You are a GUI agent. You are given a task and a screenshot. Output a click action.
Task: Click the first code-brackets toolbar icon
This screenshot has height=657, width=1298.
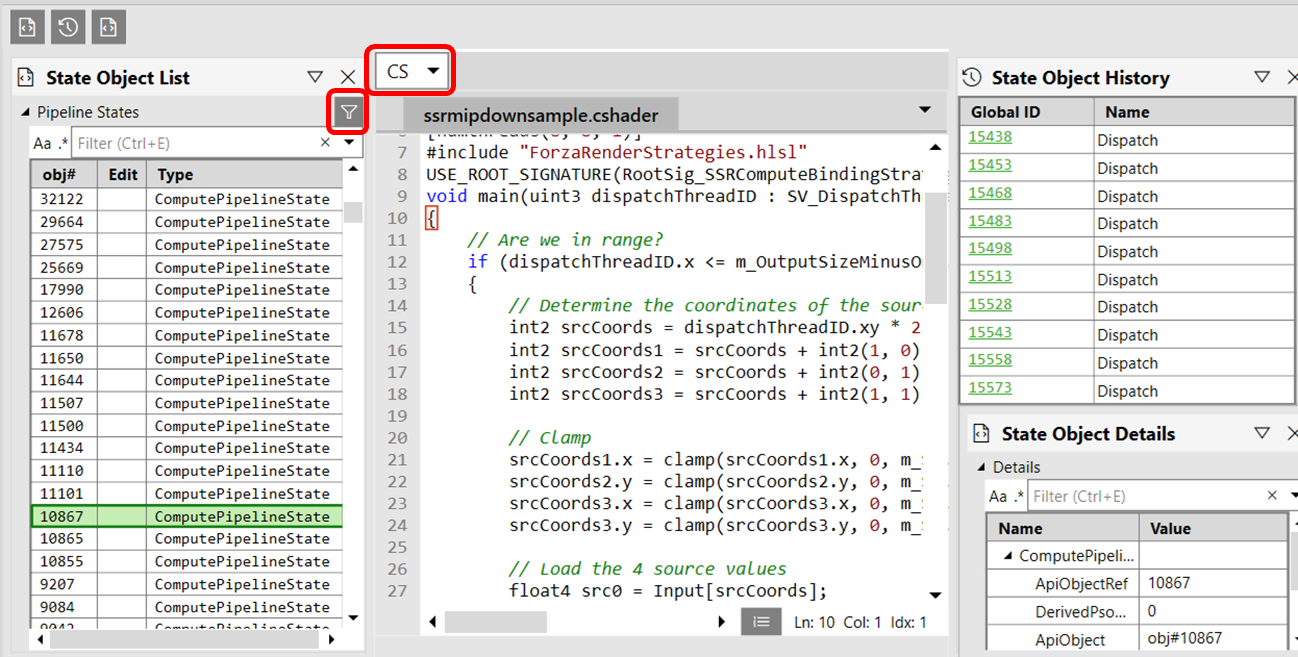click(27, 27)
